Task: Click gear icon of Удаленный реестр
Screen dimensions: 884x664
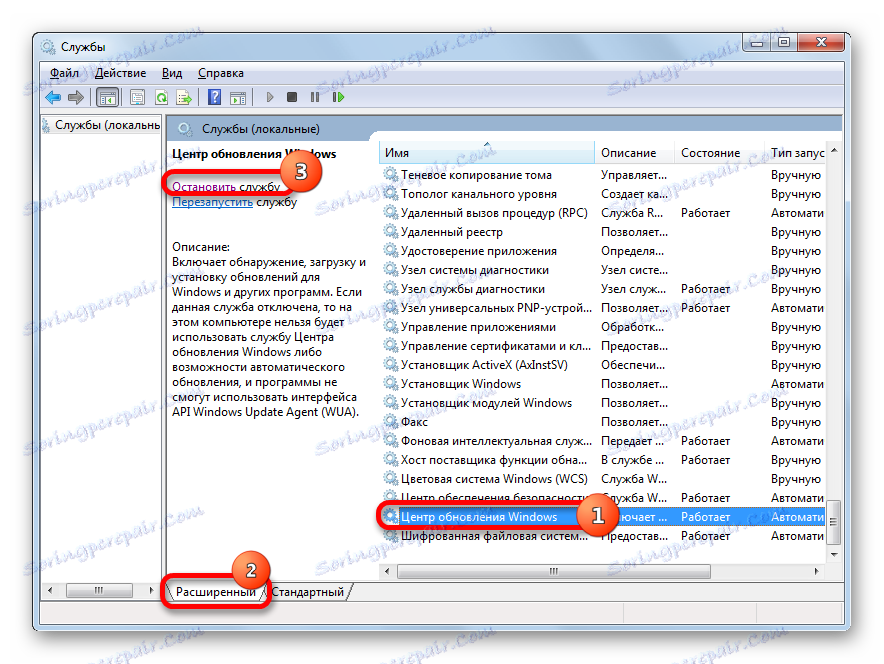Action: point(390,231)
